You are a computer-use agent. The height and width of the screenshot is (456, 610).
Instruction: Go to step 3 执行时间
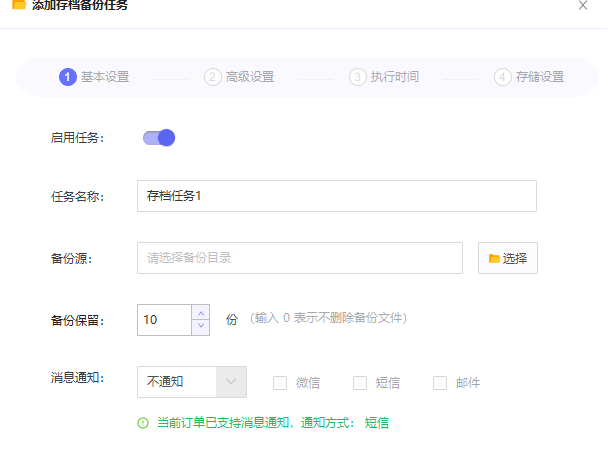pos(384,77)
